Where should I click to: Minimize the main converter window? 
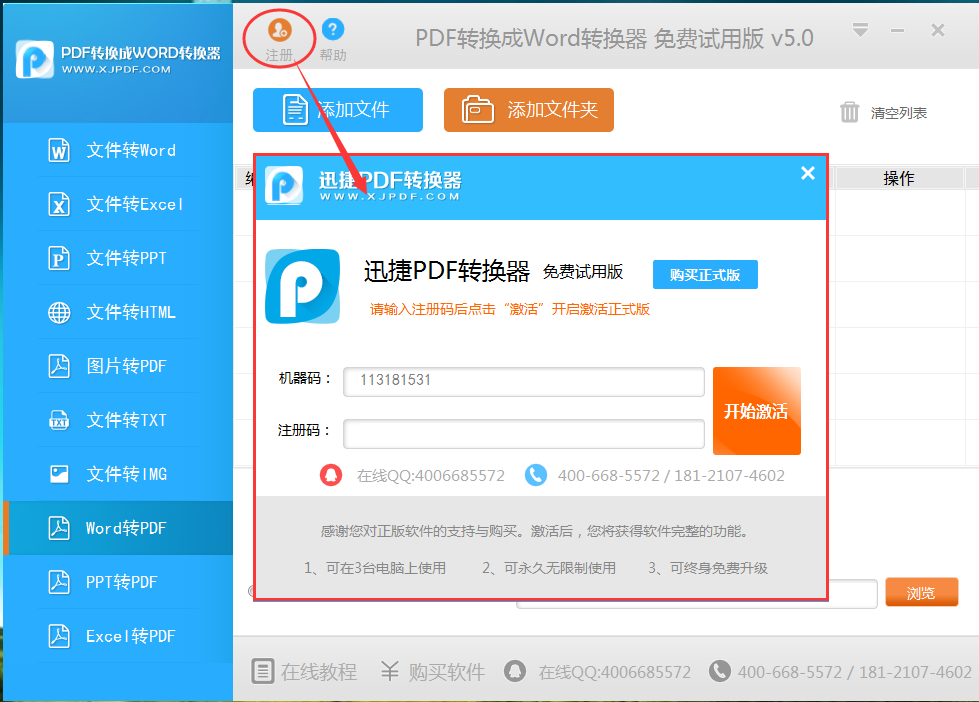(898, 30)
